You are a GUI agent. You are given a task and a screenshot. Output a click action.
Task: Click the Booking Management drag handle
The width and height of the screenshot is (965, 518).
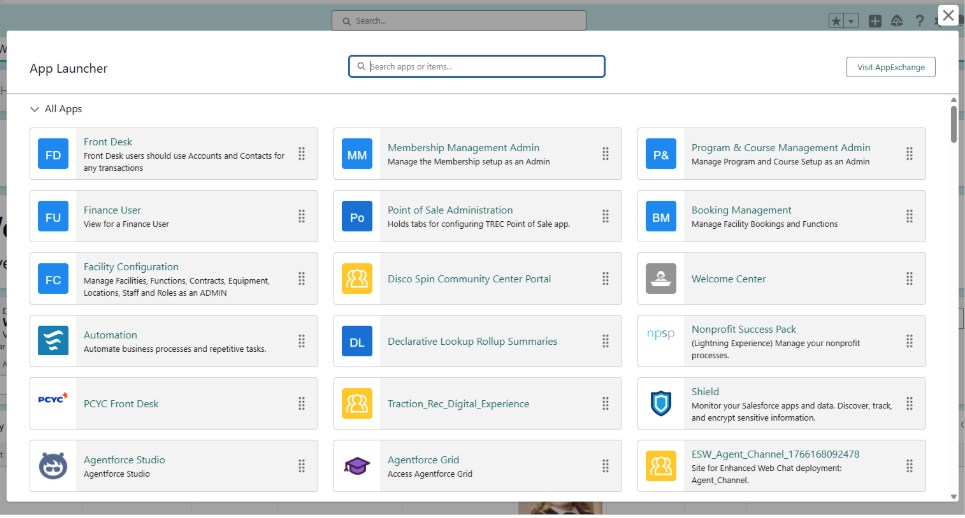(910, 217)
